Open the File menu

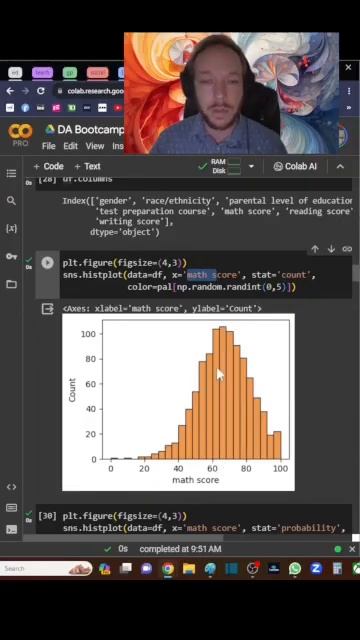(49, 146)
